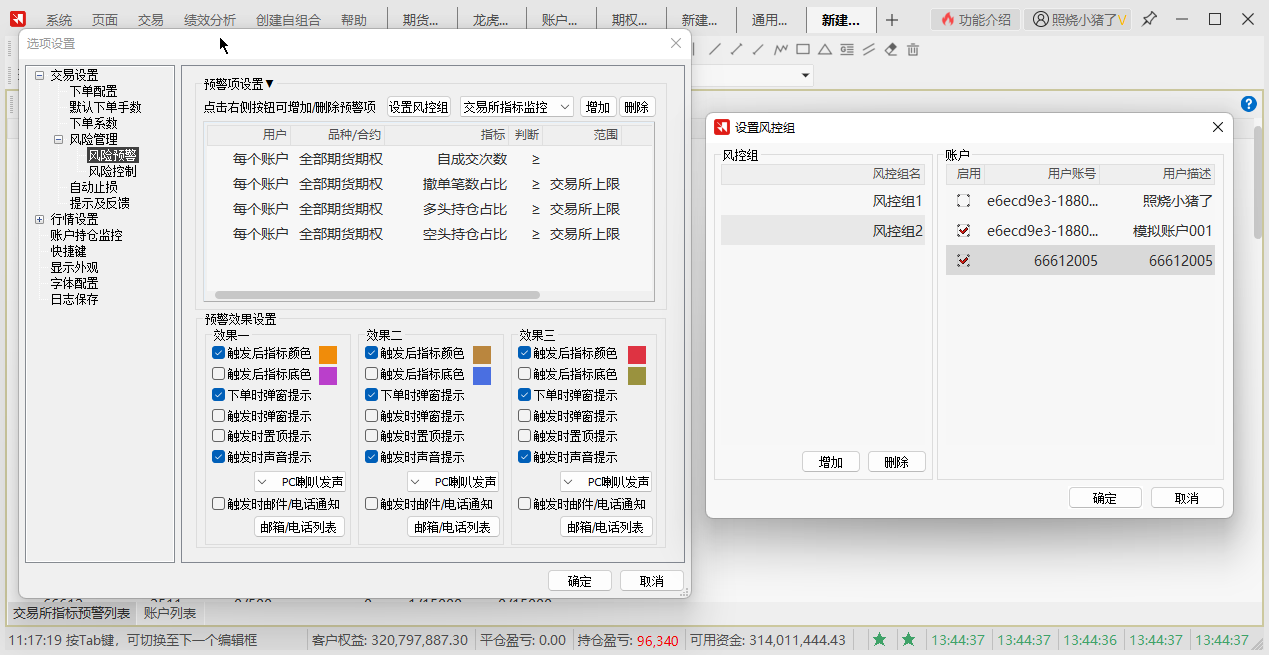Open 功能介绍 with the flame icon
Image resolution: width=1269 pixels, height=655 pixels.
[976, 19]
